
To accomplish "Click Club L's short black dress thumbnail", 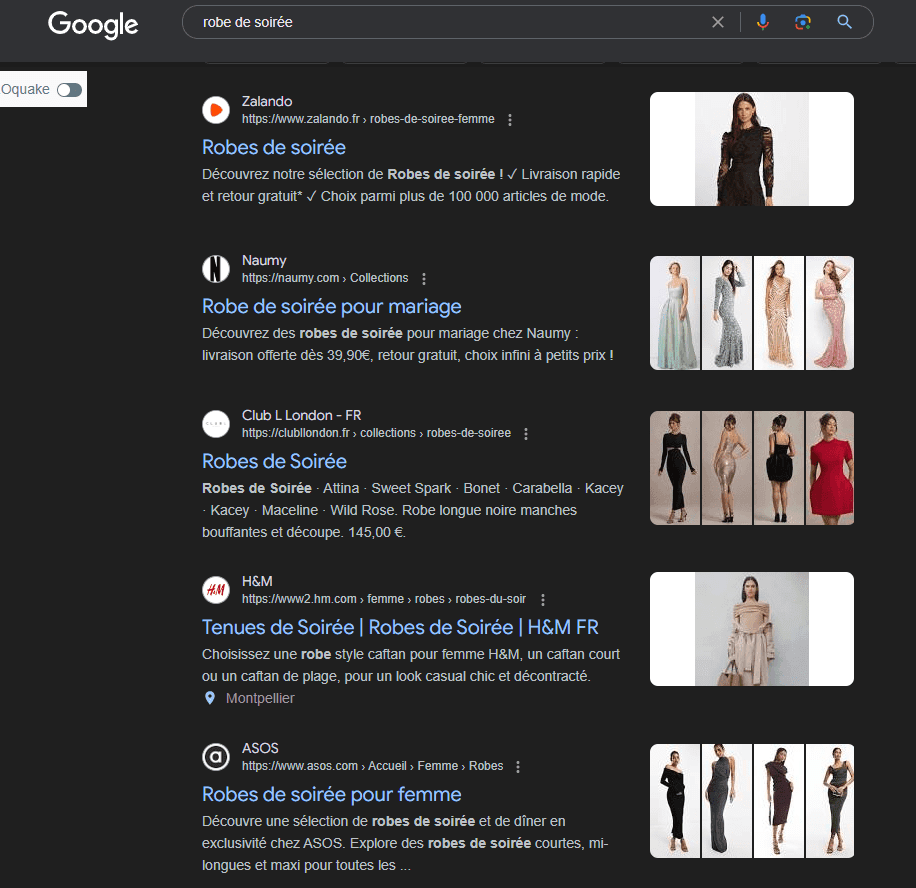I will (779, 468).
